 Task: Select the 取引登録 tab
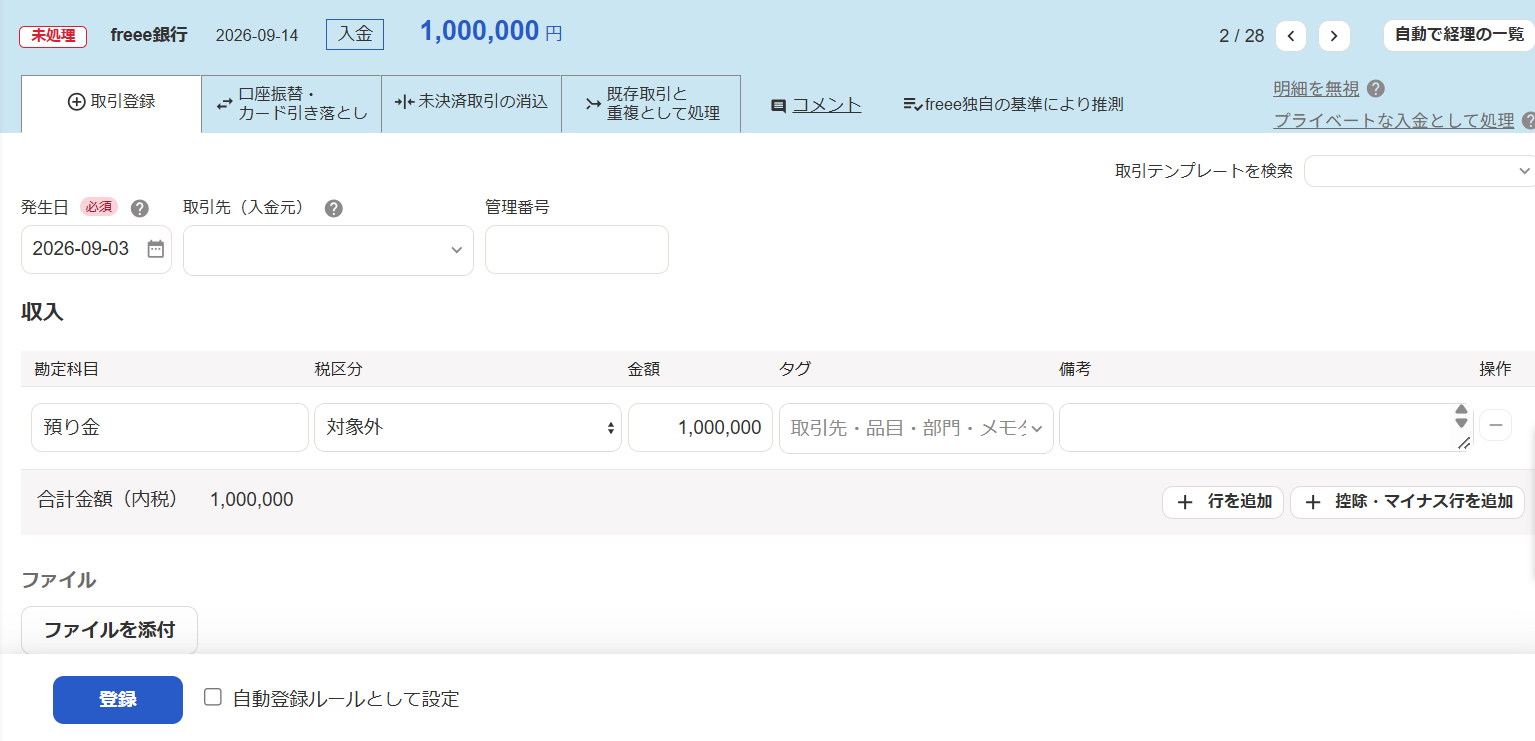pyautogui.click(x=111, y=103)
